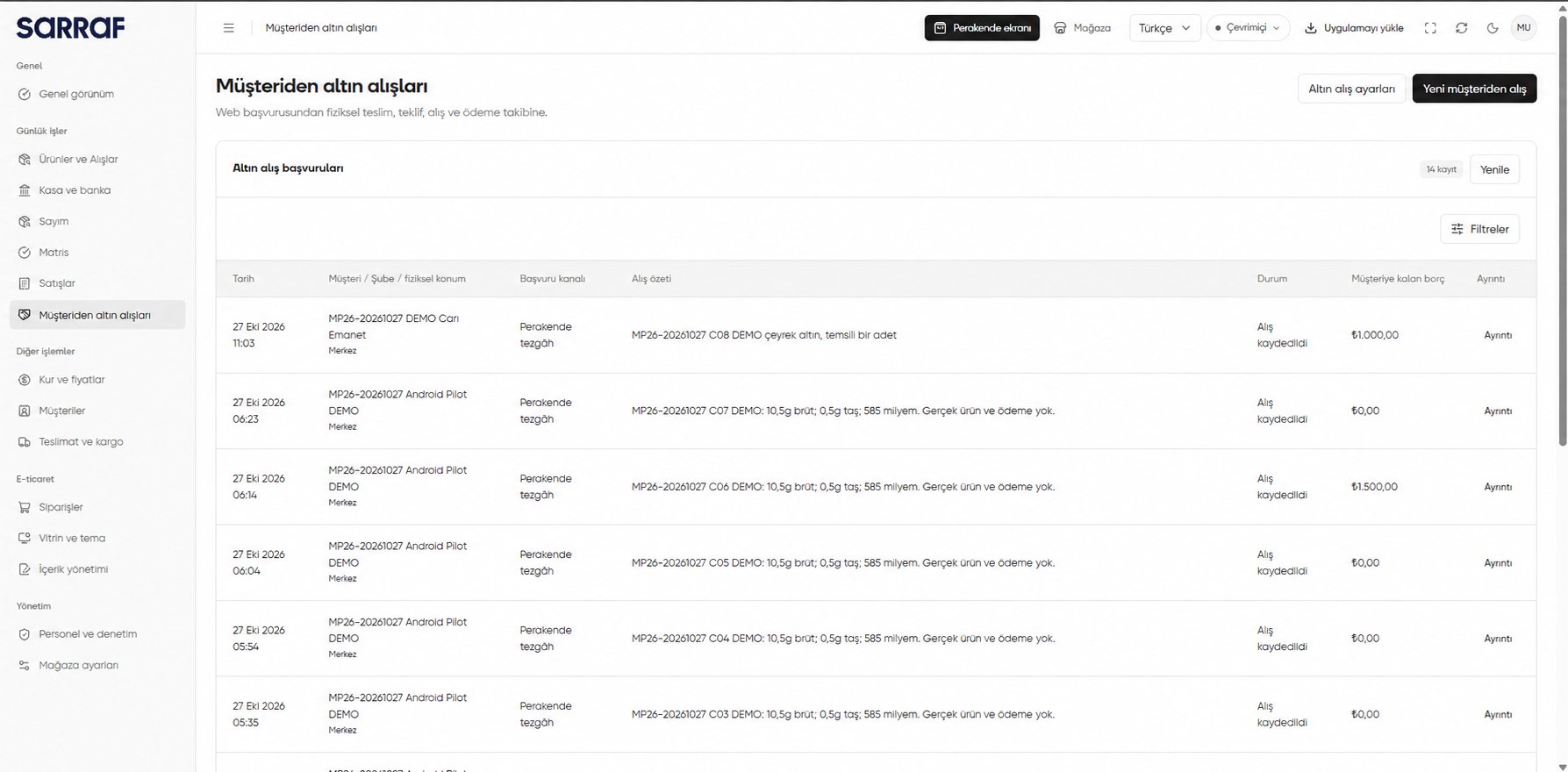The width and height of the screenshot is (1568, 772).
Task: Click the Yeni müşteriden alış button
Action: (1474, 89)
